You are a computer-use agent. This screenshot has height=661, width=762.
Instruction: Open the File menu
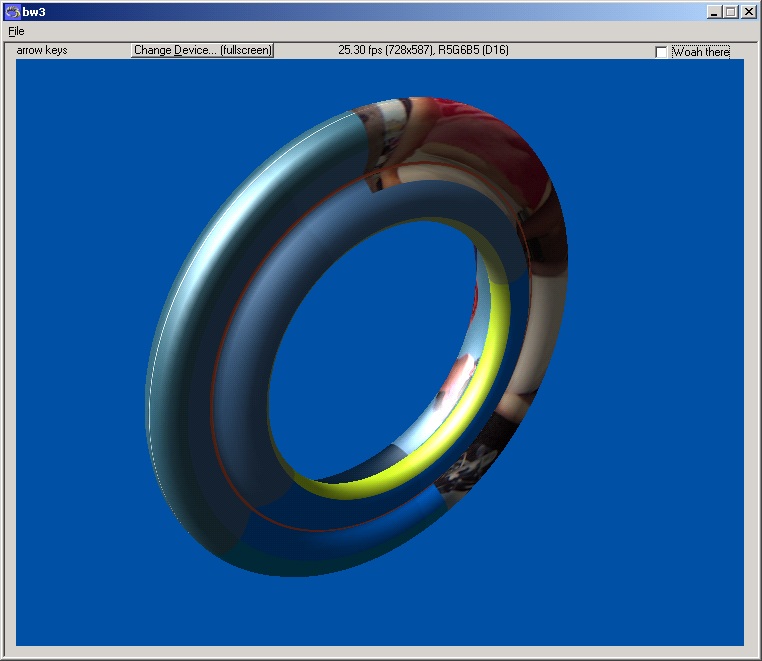(16, 32)
